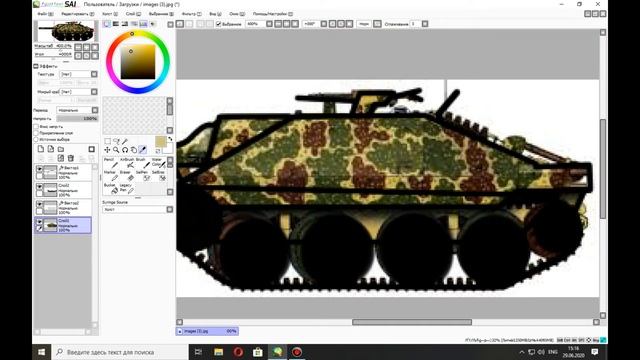
Task: Open the Холст menu
Action: click(x=110, y=14)
